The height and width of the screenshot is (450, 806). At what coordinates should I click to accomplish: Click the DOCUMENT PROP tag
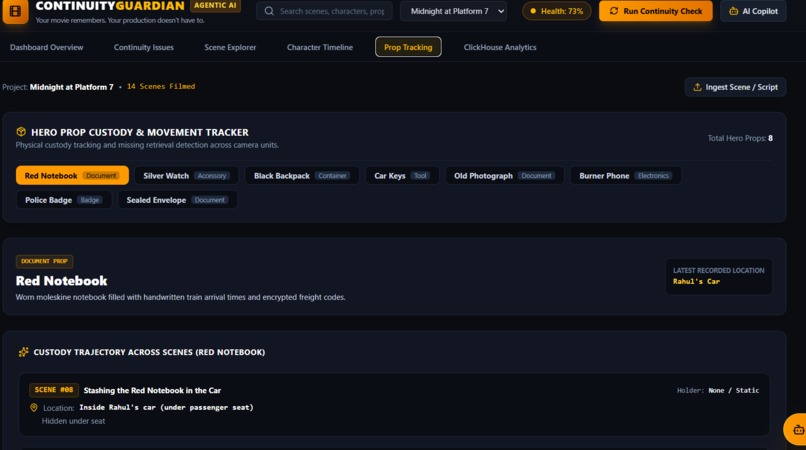tap(44, 261)
